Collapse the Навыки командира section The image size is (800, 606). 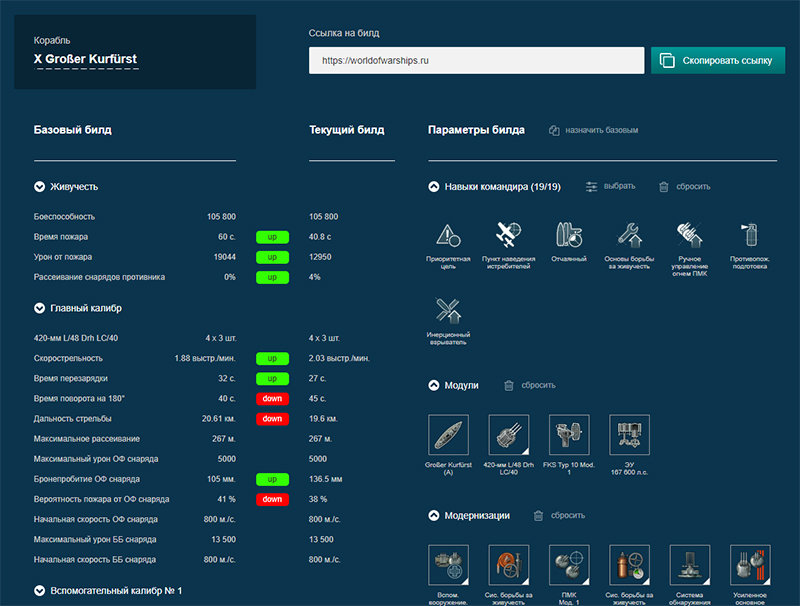(x=434, y=187)
